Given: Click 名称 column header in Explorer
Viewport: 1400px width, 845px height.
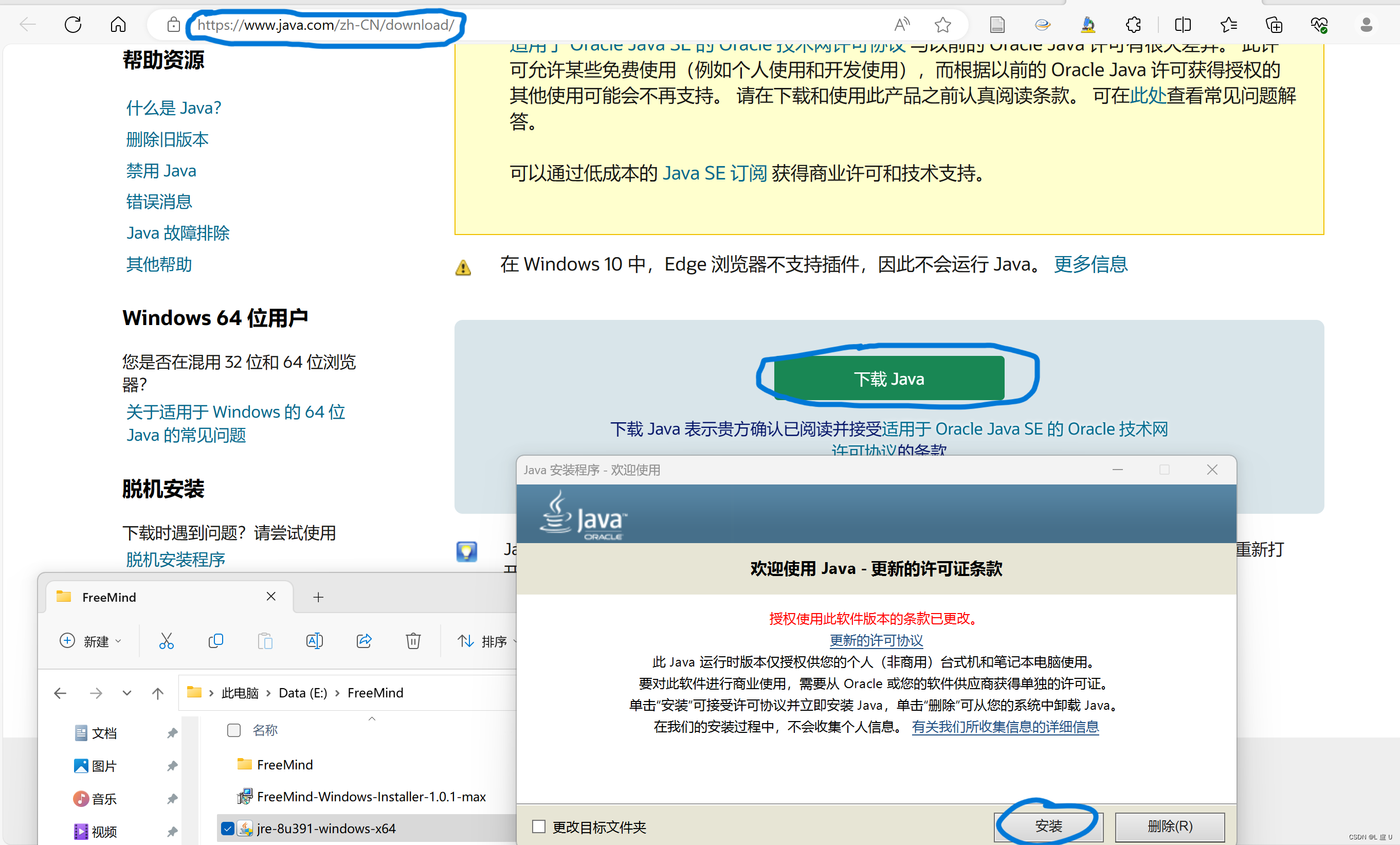Looking at the screenshot, I should 265,730.
